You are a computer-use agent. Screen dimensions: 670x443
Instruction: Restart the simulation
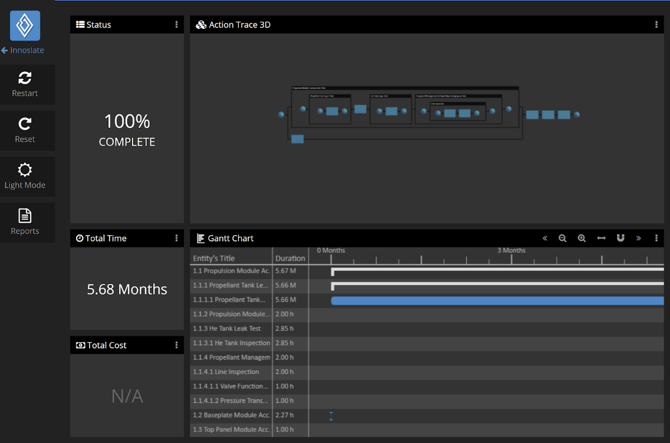25,84
